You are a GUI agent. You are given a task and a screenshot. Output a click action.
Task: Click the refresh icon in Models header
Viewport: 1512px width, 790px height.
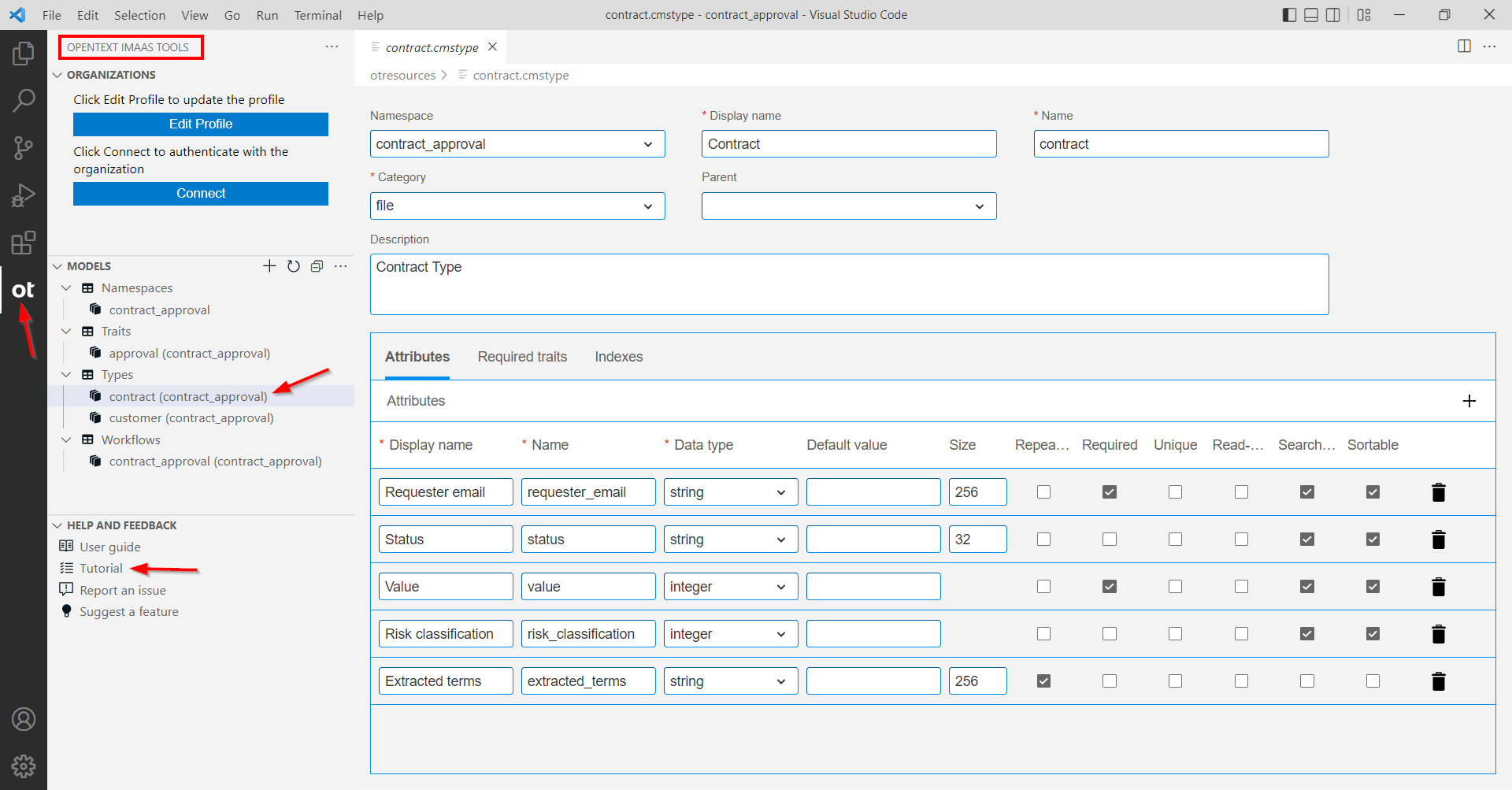click(294, 266)
